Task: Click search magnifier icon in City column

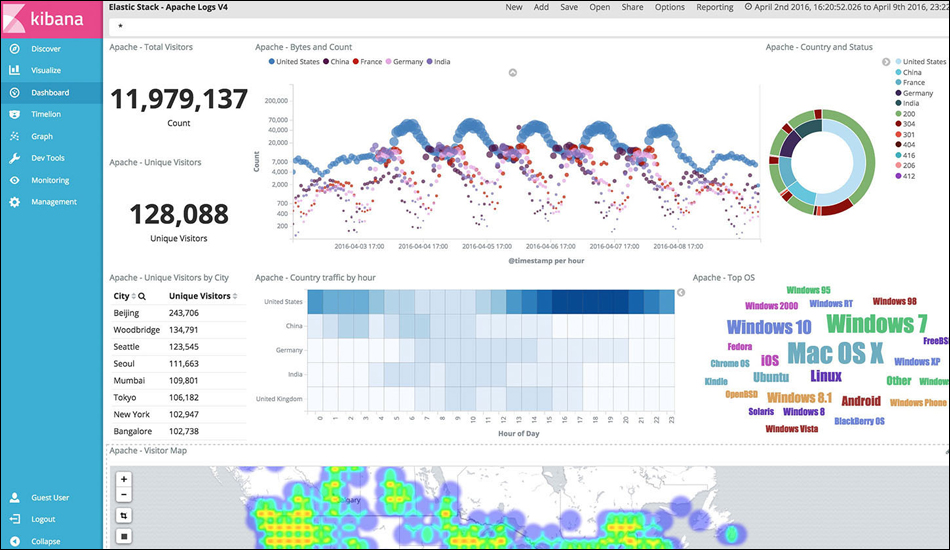Action: coord(142,296)
